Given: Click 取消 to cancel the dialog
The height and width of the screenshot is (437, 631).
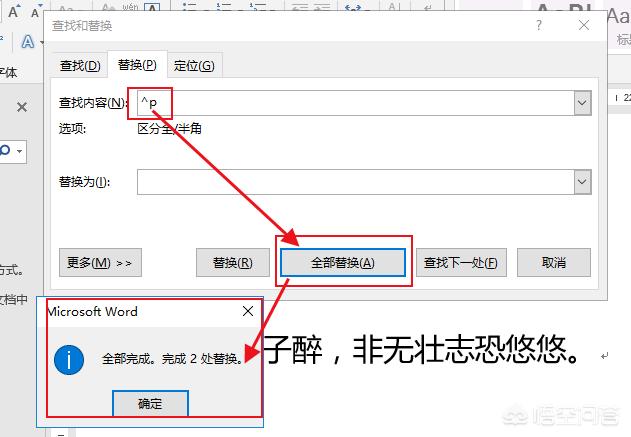Looking at the screenshot, I should pos(553,262).
